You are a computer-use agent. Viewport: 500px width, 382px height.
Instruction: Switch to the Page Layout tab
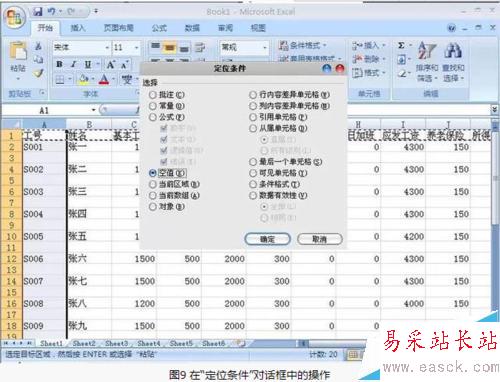tap(119, 28)
